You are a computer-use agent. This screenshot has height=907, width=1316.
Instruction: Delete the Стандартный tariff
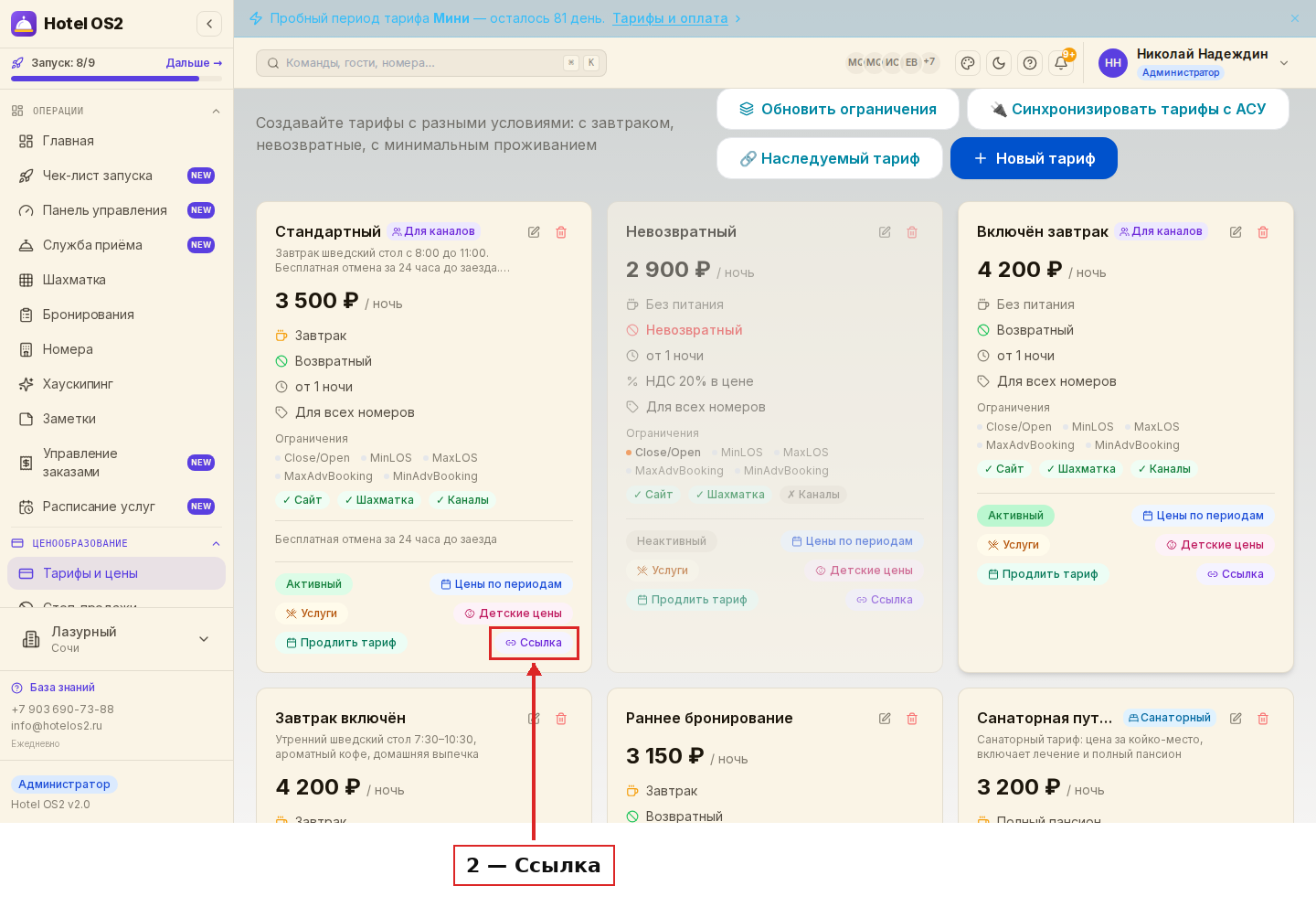561,232
